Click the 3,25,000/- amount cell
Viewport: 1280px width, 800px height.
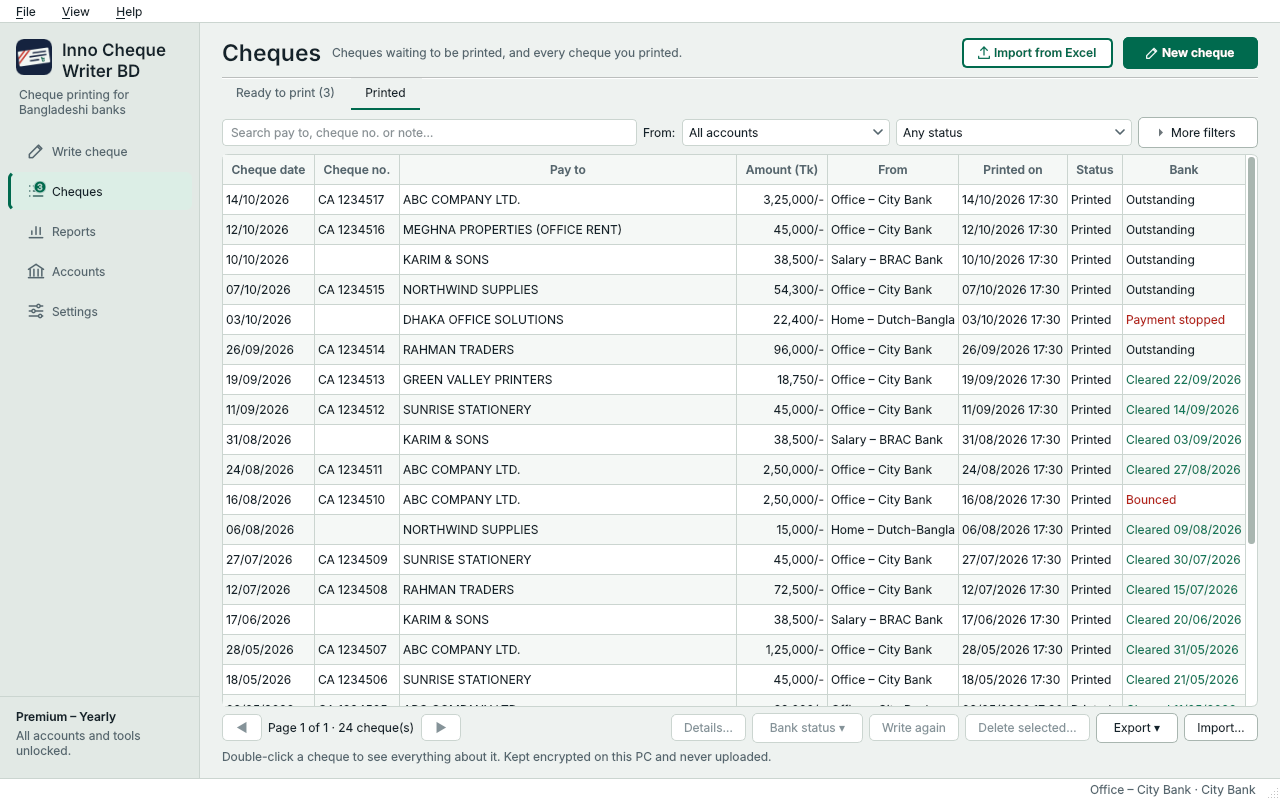click(782, 200)
